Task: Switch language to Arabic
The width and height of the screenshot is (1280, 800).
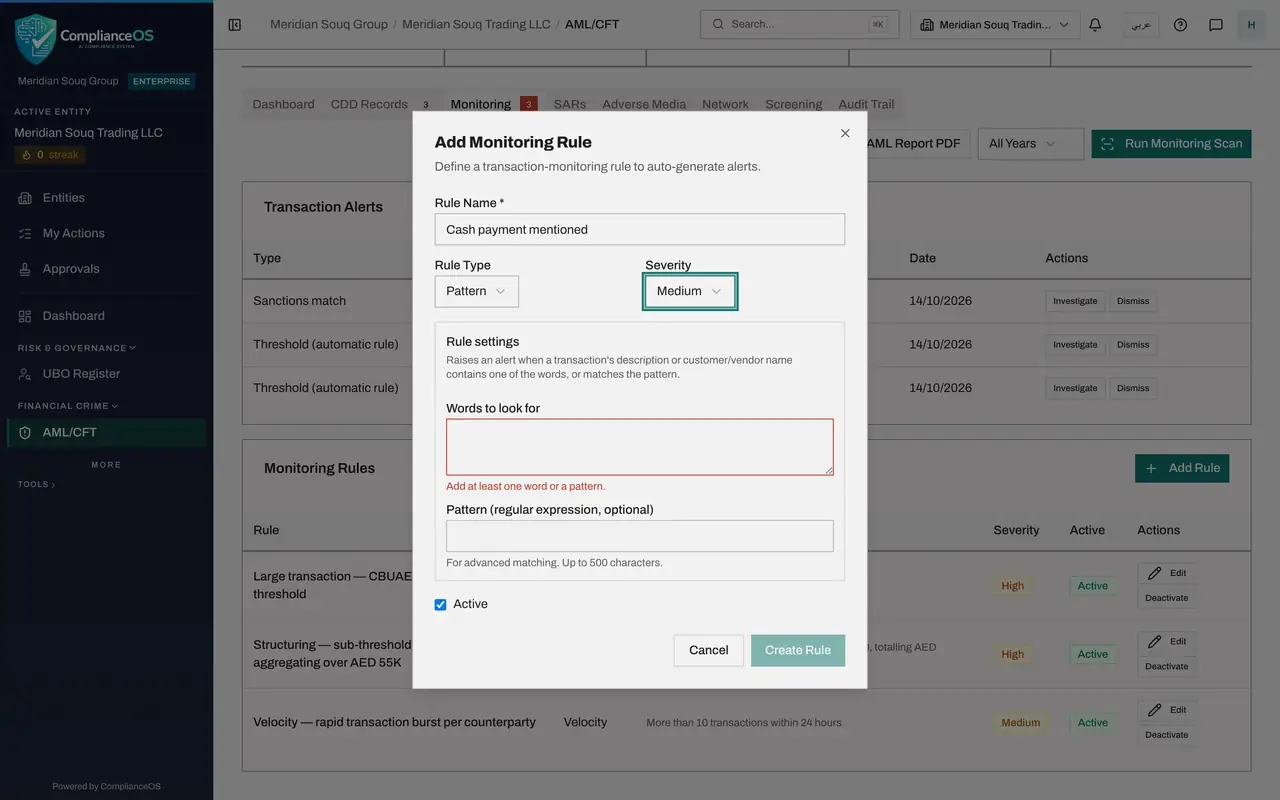Action: click(x=1140, y=25)
